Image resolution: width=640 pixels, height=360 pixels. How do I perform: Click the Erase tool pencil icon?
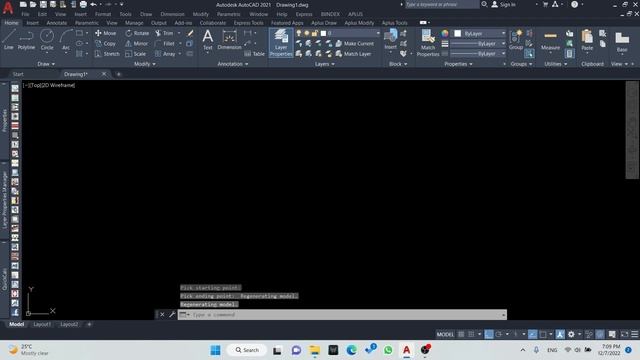190,33
